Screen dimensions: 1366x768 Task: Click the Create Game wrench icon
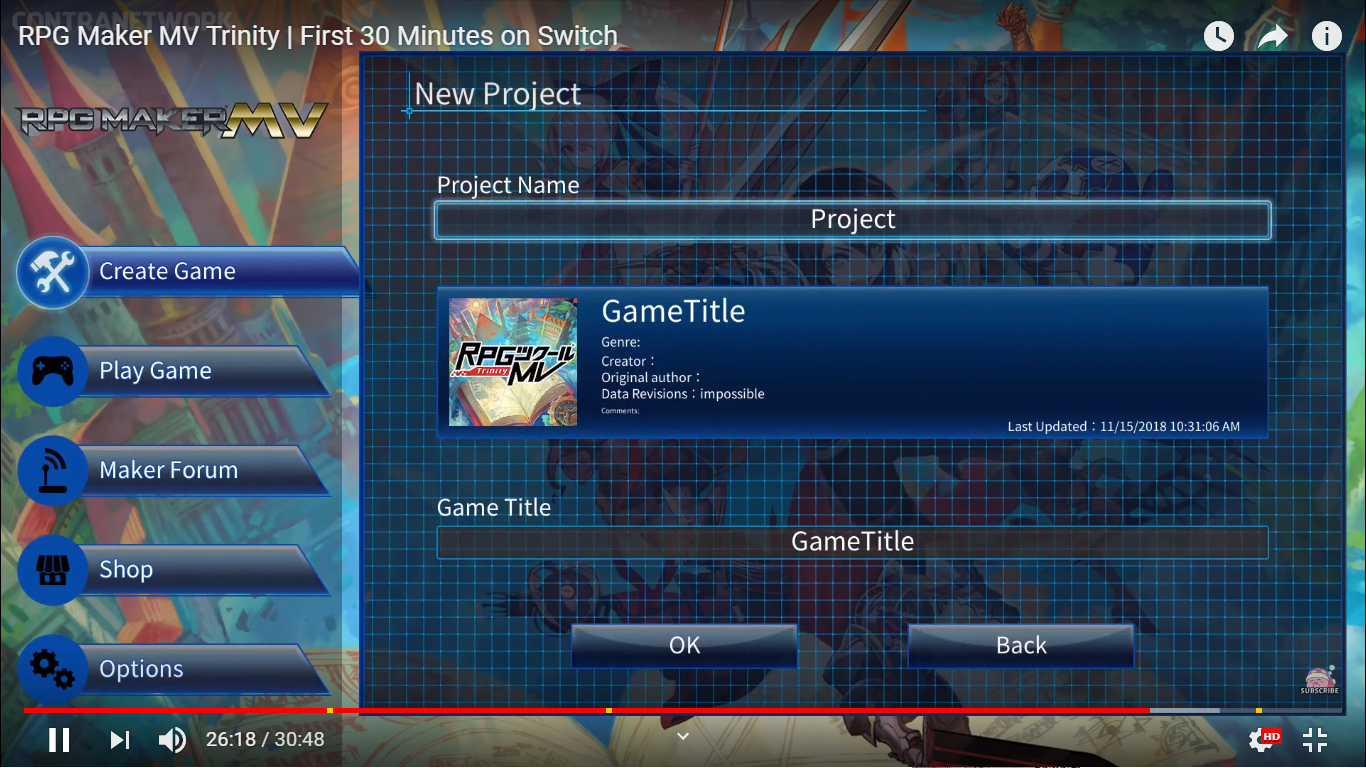coord(53,272)
